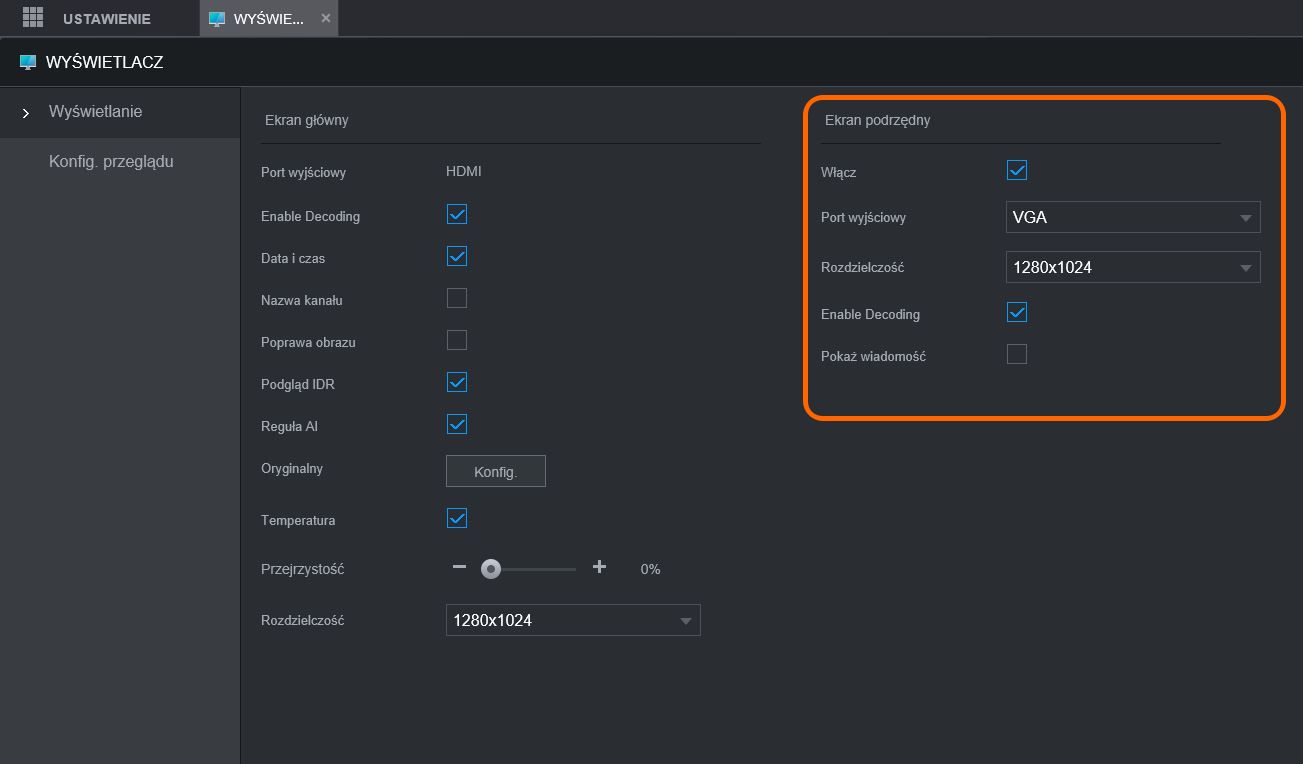Uncheck Włącz for the sub screen
The image size is (1303, 764).
tap(1017, 171)
